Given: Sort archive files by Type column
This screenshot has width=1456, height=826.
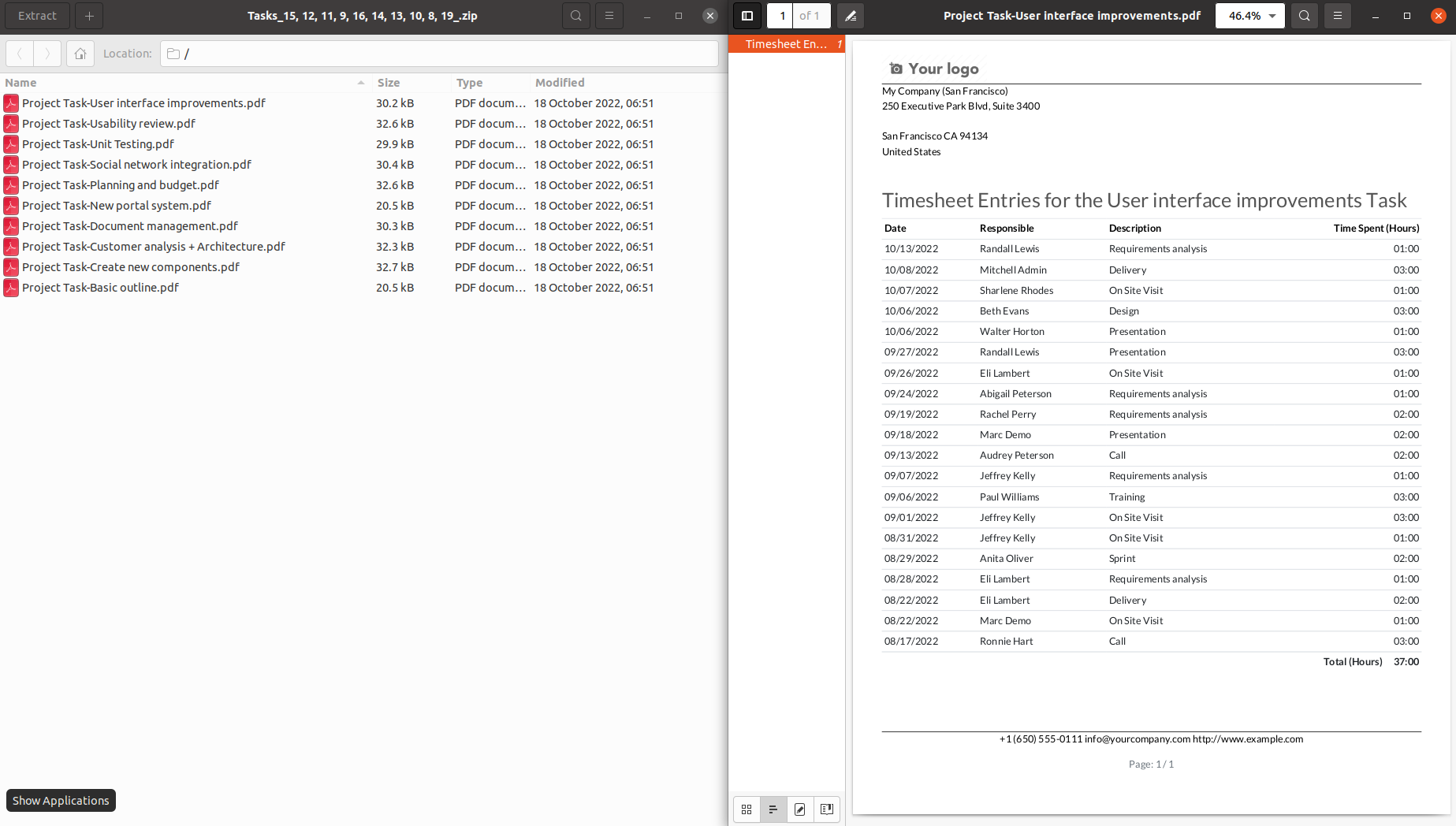Looking at the screenshot, I should pos(490,83).
